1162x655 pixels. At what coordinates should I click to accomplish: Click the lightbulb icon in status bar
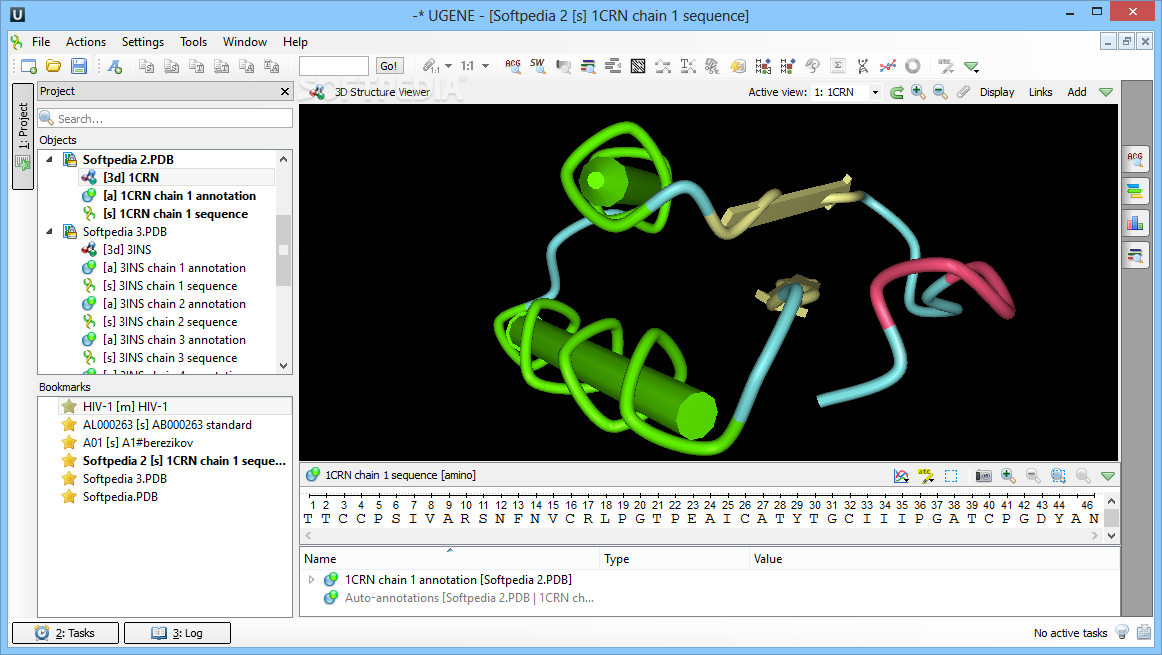tap(1122, 632)
